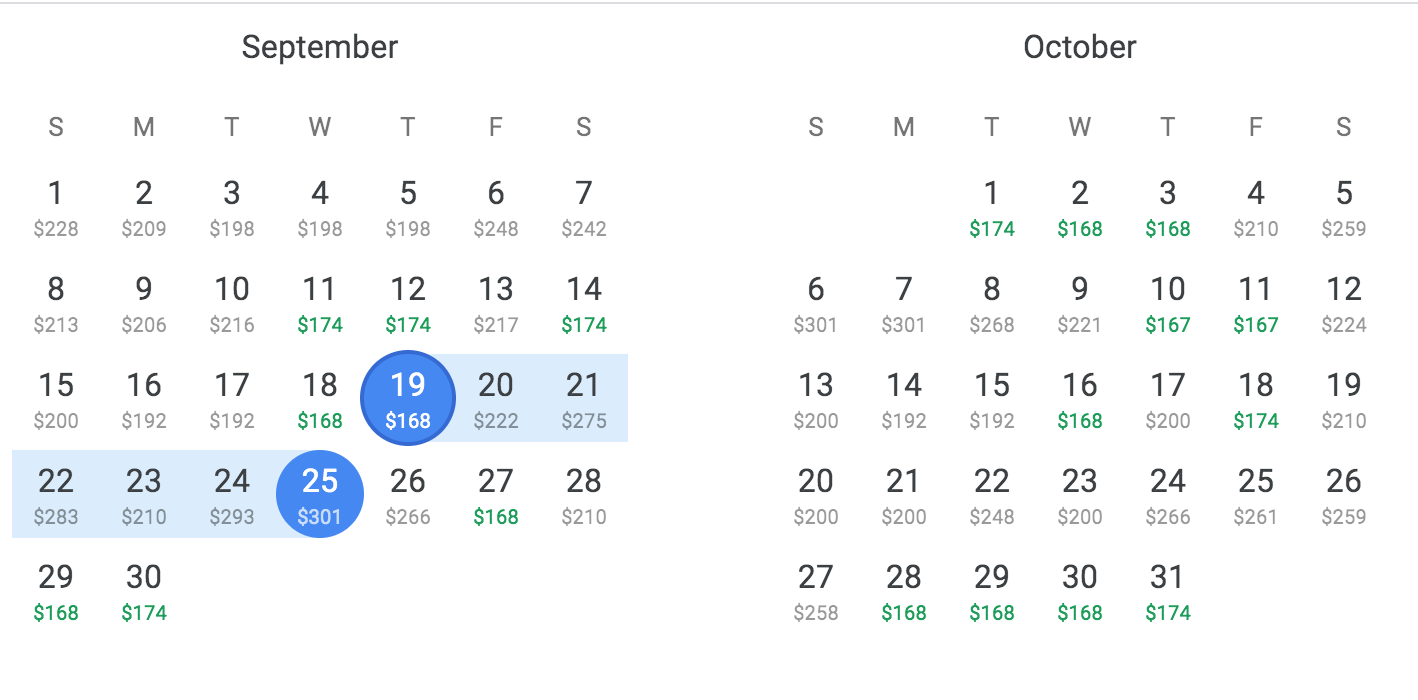Click October 18 with $174 fare
Image resolution: width=1418 pixels, height=700 pixels.
1256,398
